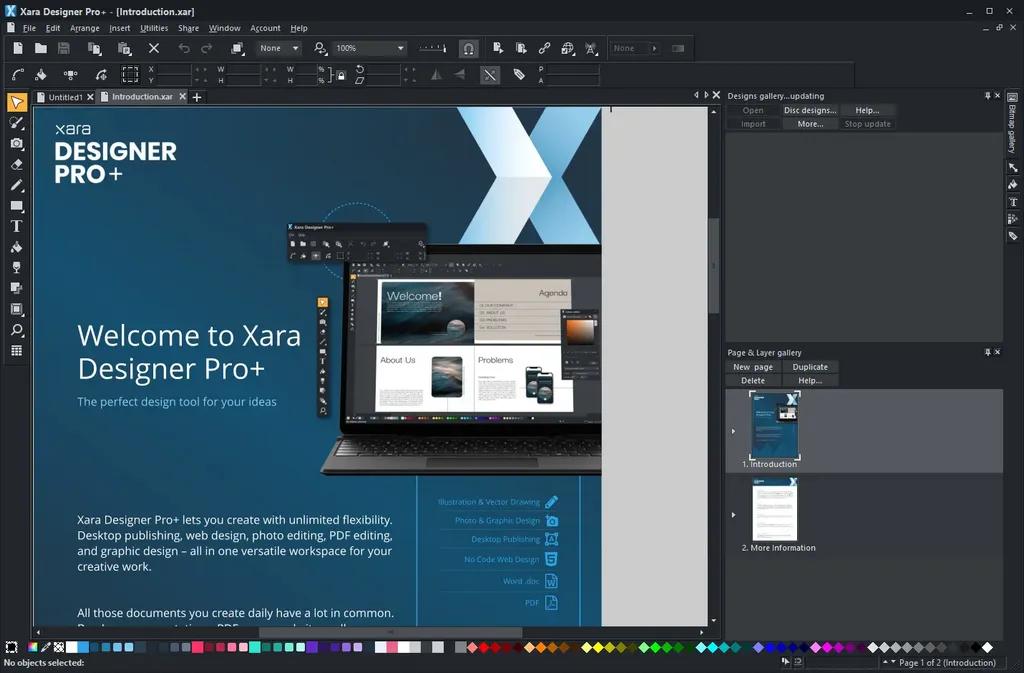Pick the hot pink color swatch
The width and height of the screenshot is (1024, 673).
tap(198, 647)
